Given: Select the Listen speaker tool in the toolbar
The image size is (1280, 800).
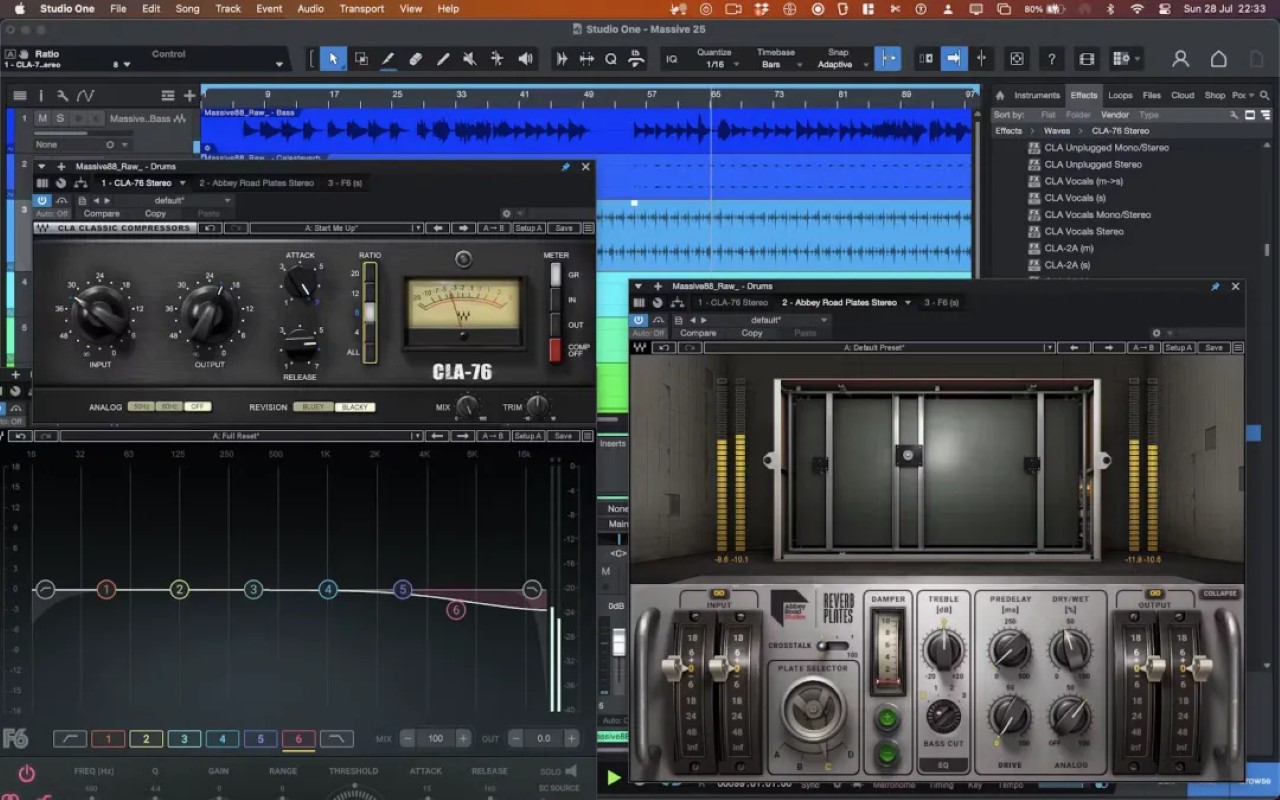Looking at the screenshot, I should [x=525, y=59].
